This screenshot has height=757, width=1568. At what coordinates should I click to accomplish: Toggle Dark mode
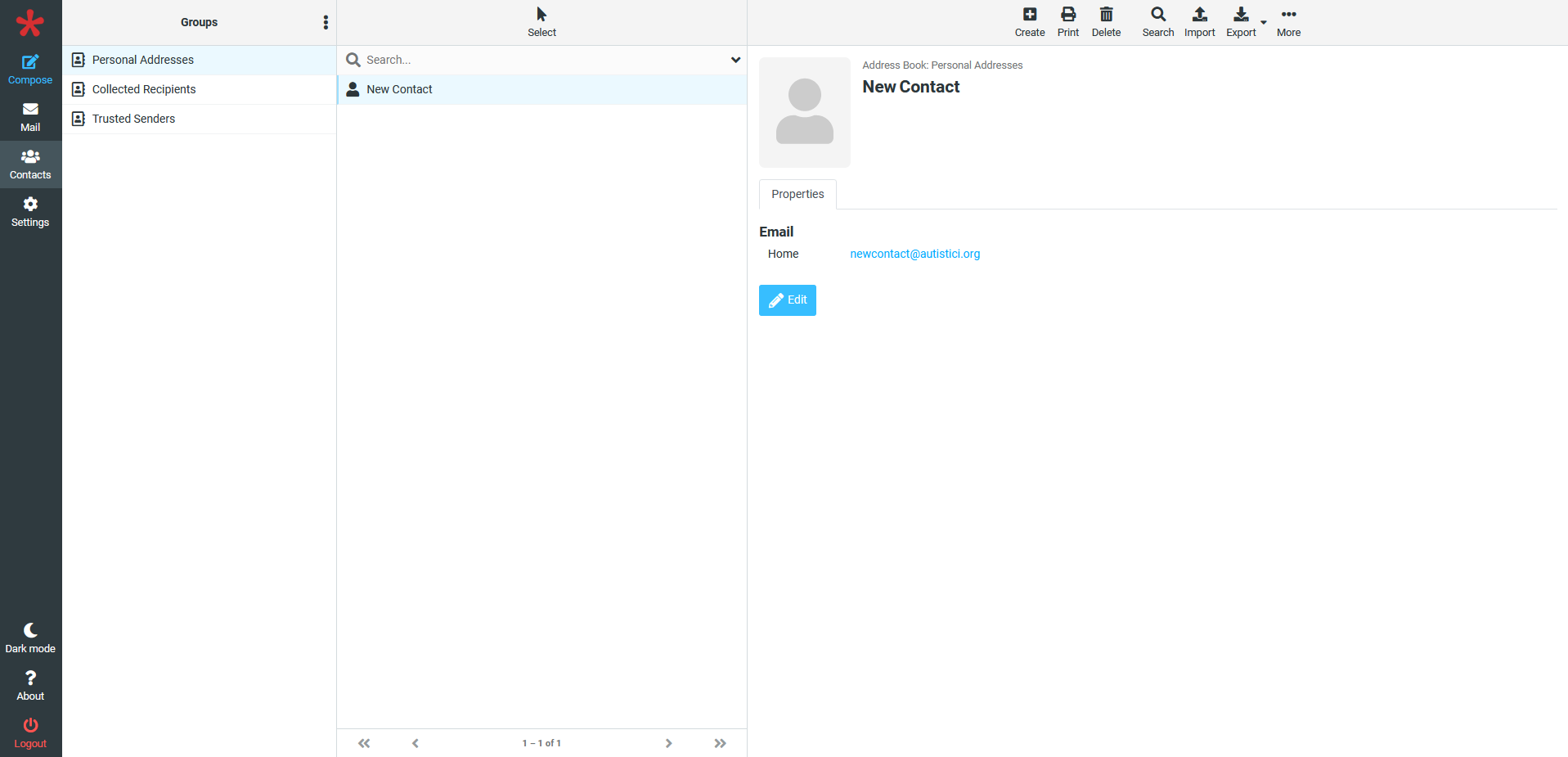30,631
